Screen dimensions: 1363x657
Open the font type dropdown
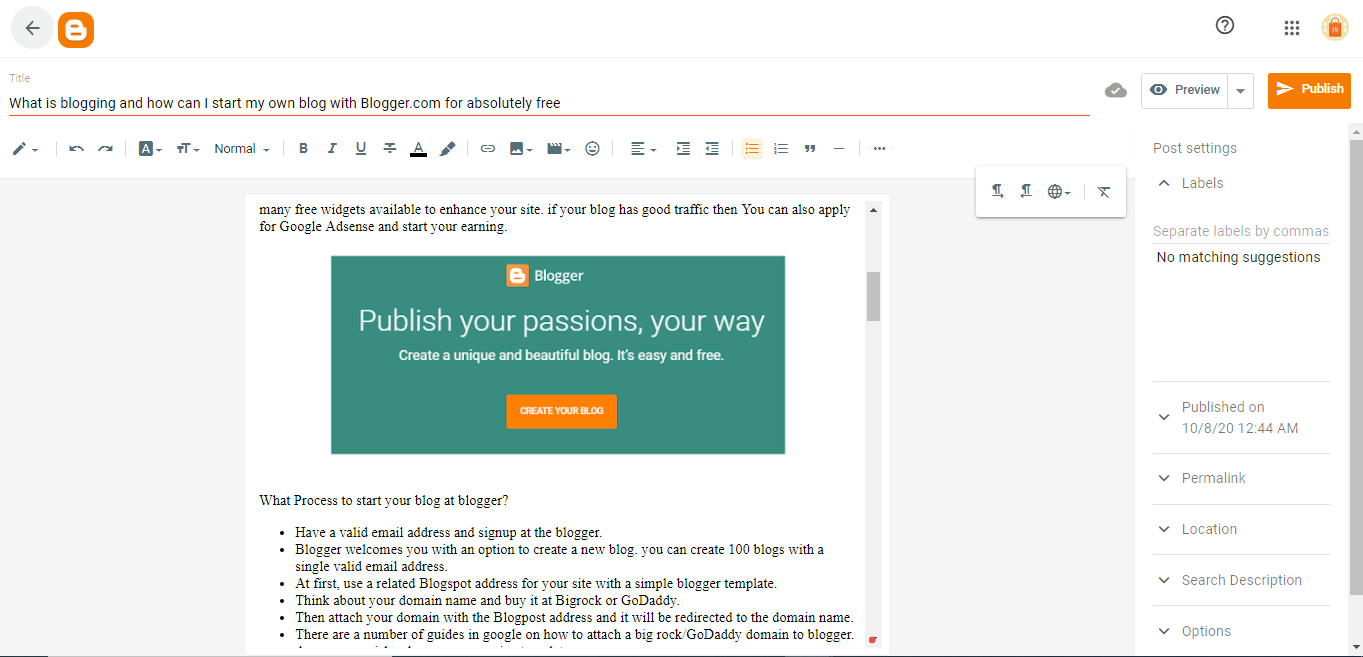coord(151,149)
